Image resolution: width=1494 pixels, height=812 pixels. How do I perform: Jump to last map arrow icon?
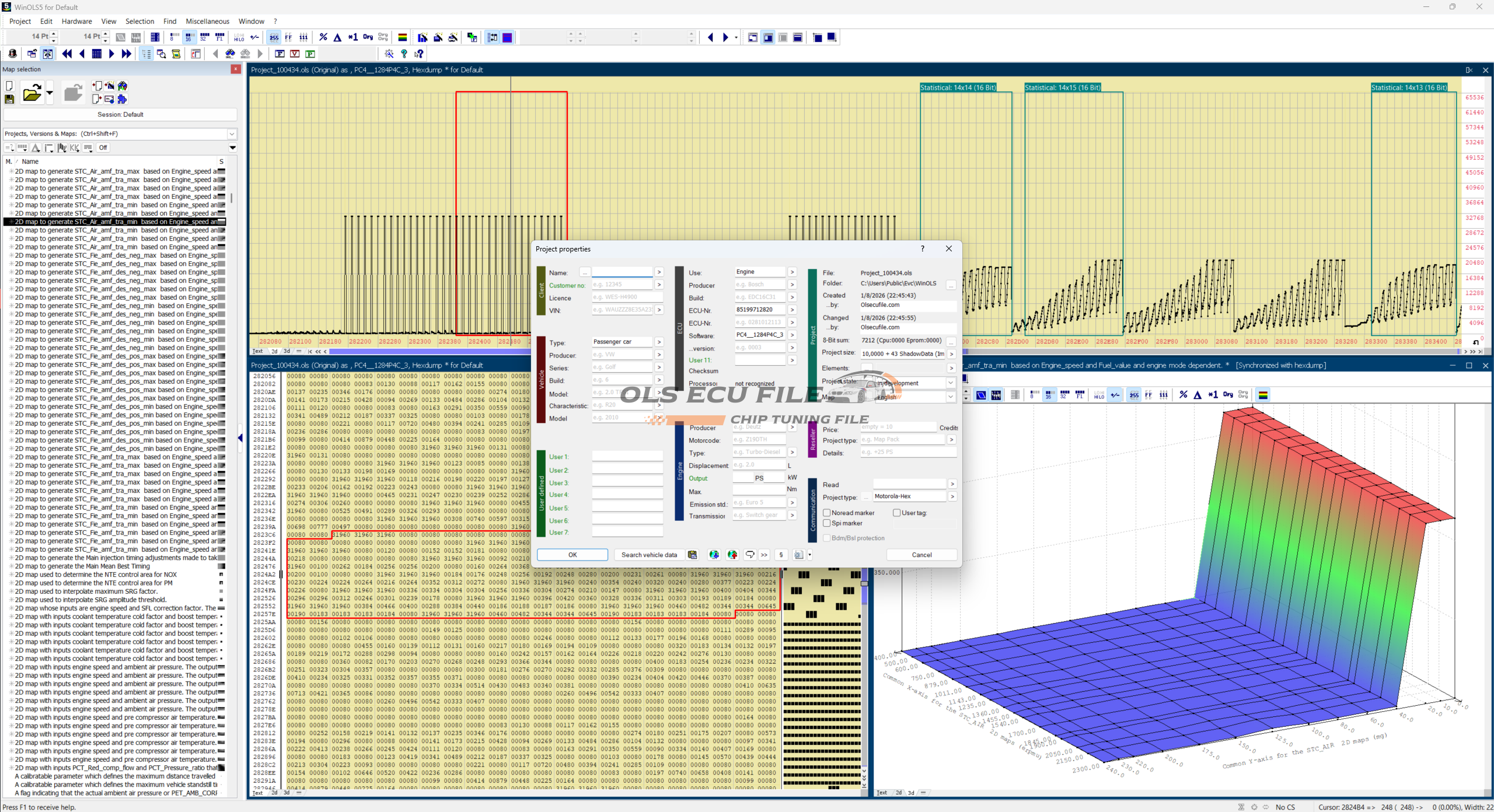pos(126,54)
